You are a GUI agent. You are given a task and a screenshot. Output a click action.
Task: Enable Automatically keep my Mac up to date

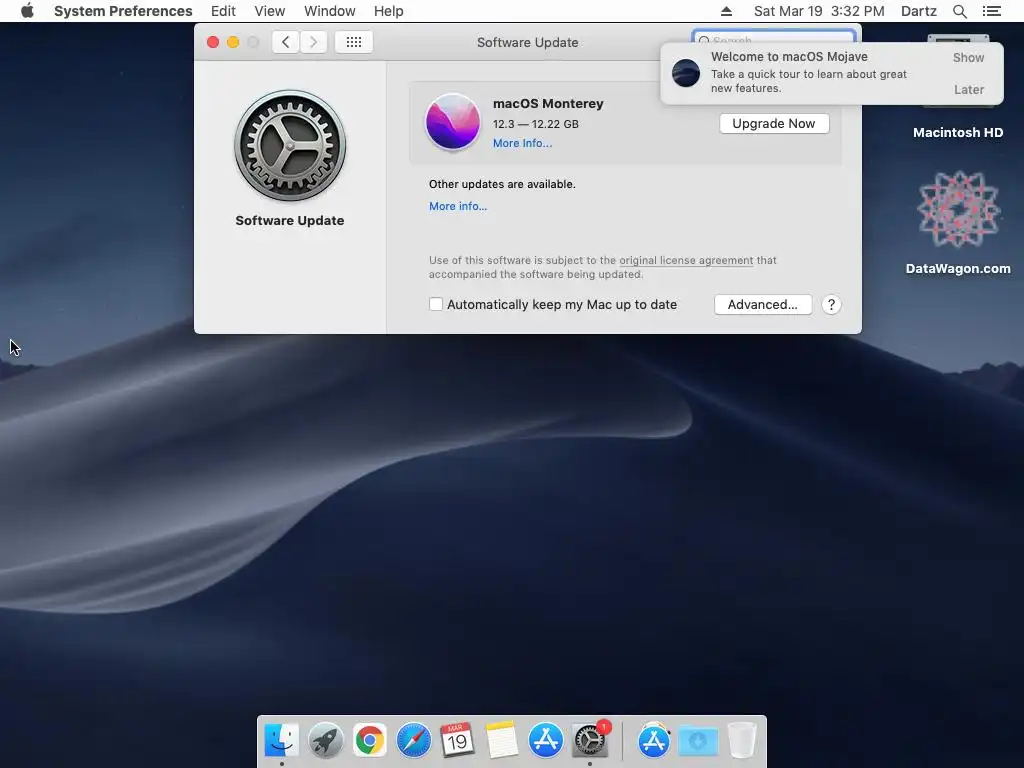(436, 304)
